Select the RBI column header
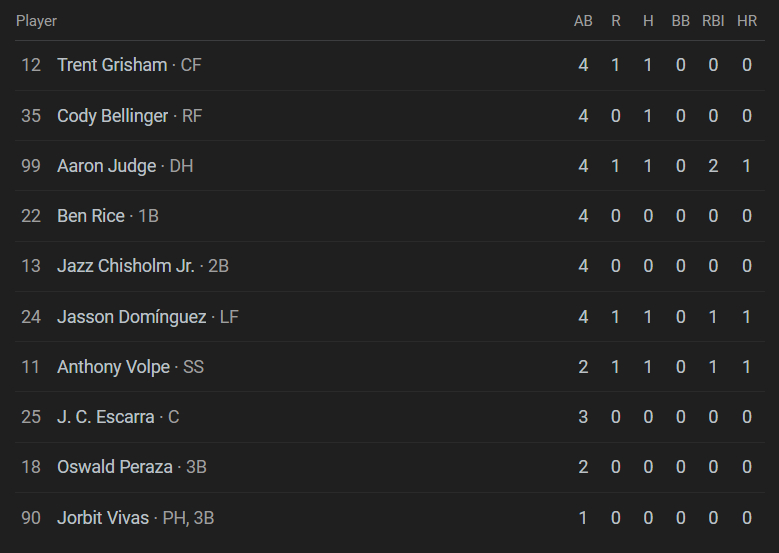Viewport: 779px width, 553px height. coord(713,21)
